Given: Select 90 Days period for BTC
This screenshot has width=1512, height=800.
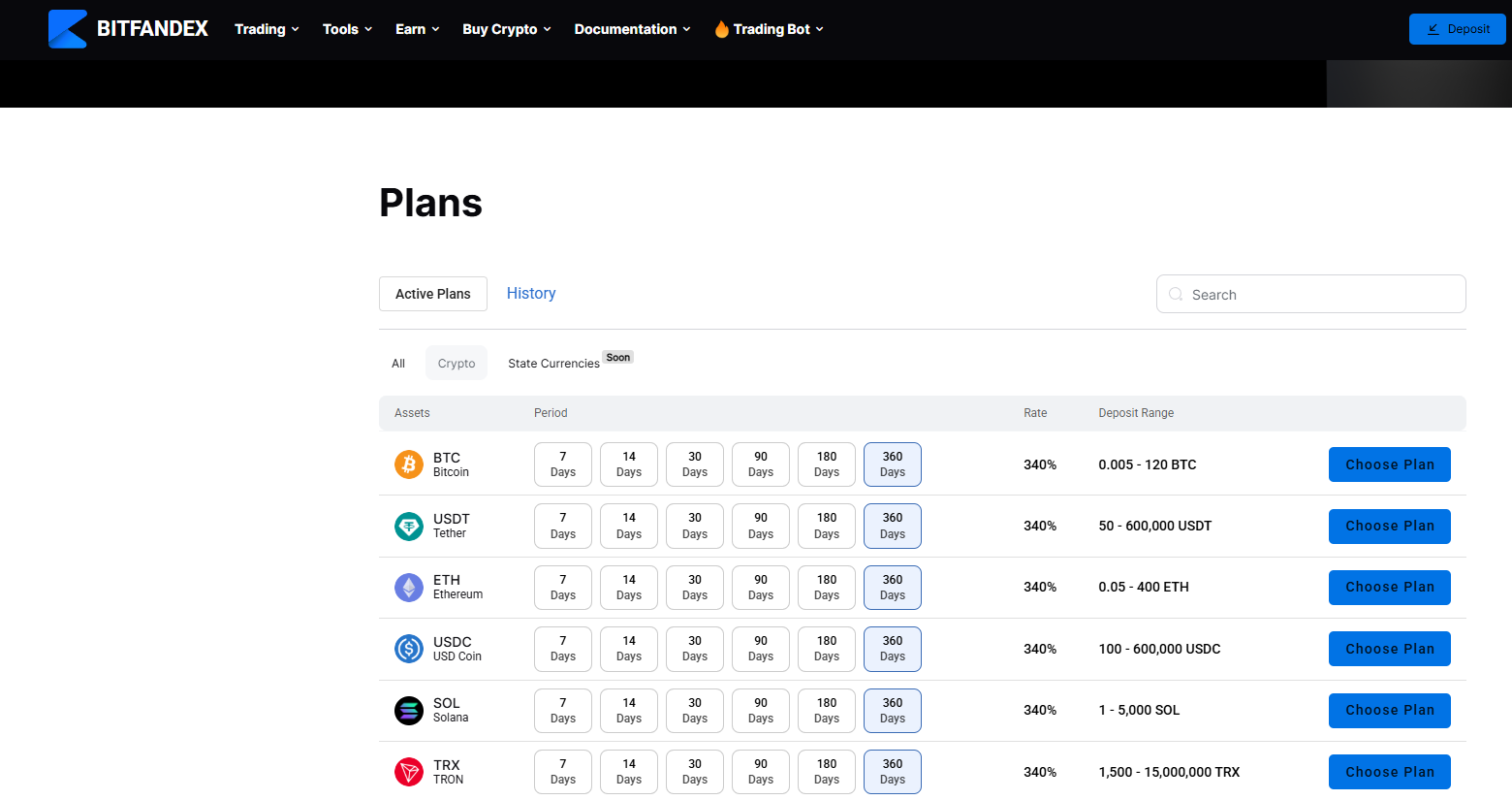Looking at the screenshot, I should tap(761, 464).
